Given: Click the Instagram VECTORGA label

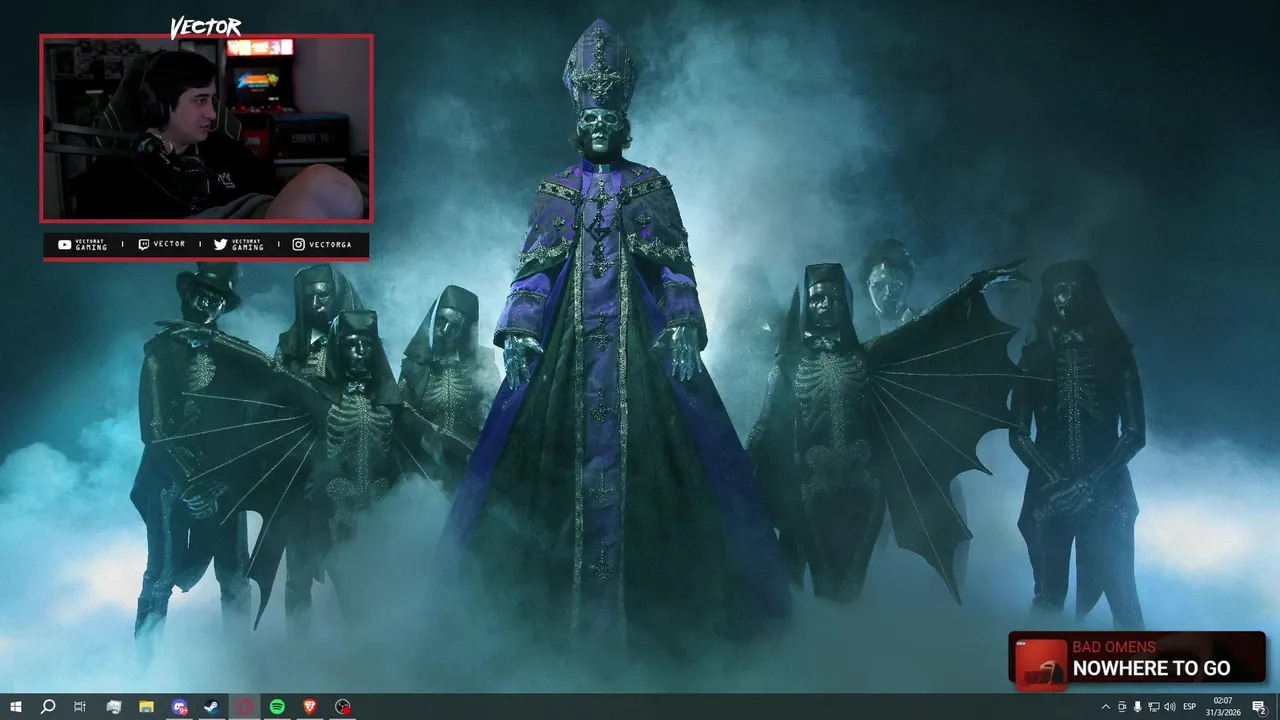Looking at the screenshot, I should pos(321,244).
